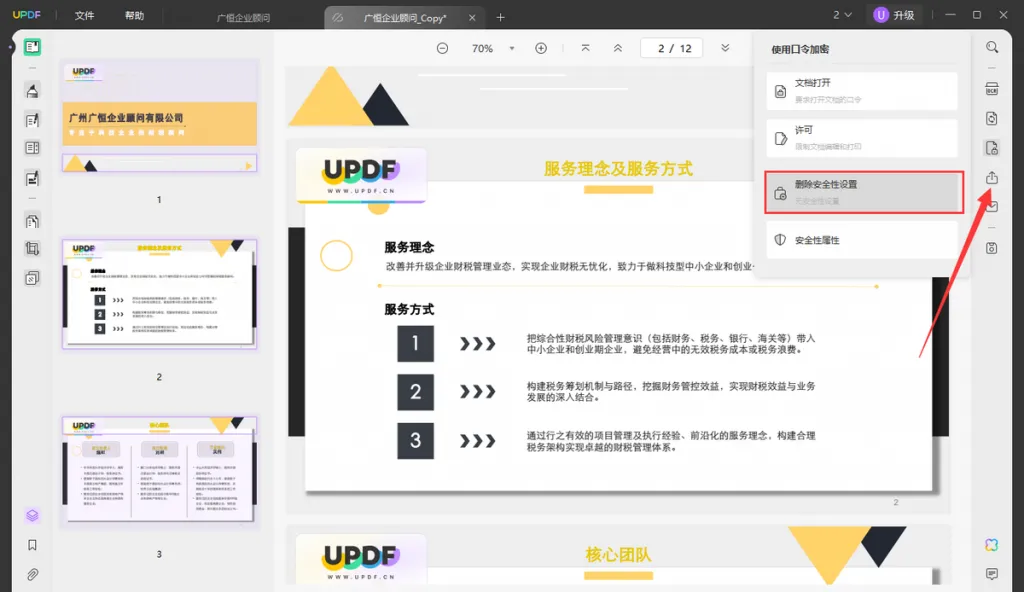
Task: Click the 使用口令加密 panel title
Action: click(x=800, y=49)
